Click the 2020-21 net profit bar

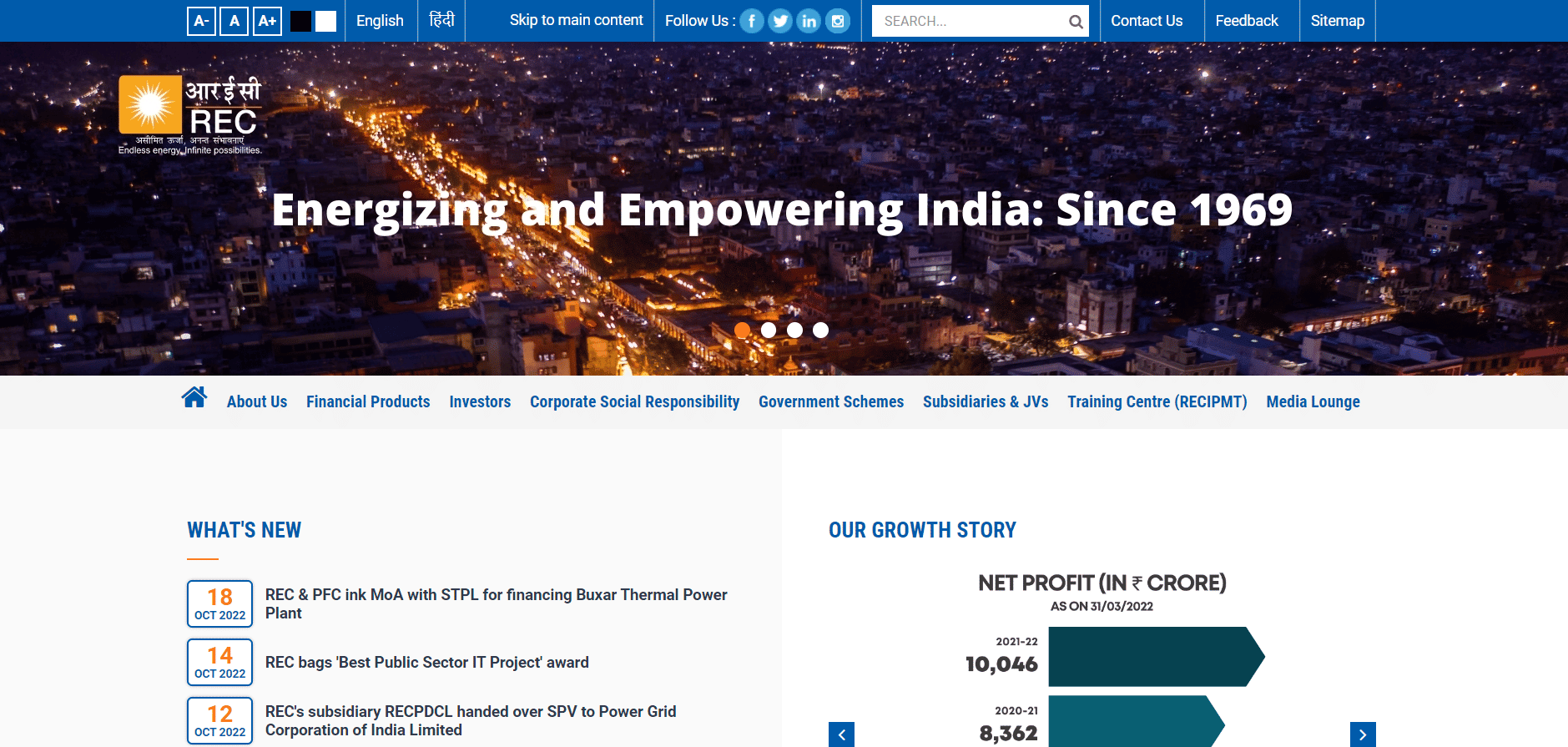pos(1137,721)
